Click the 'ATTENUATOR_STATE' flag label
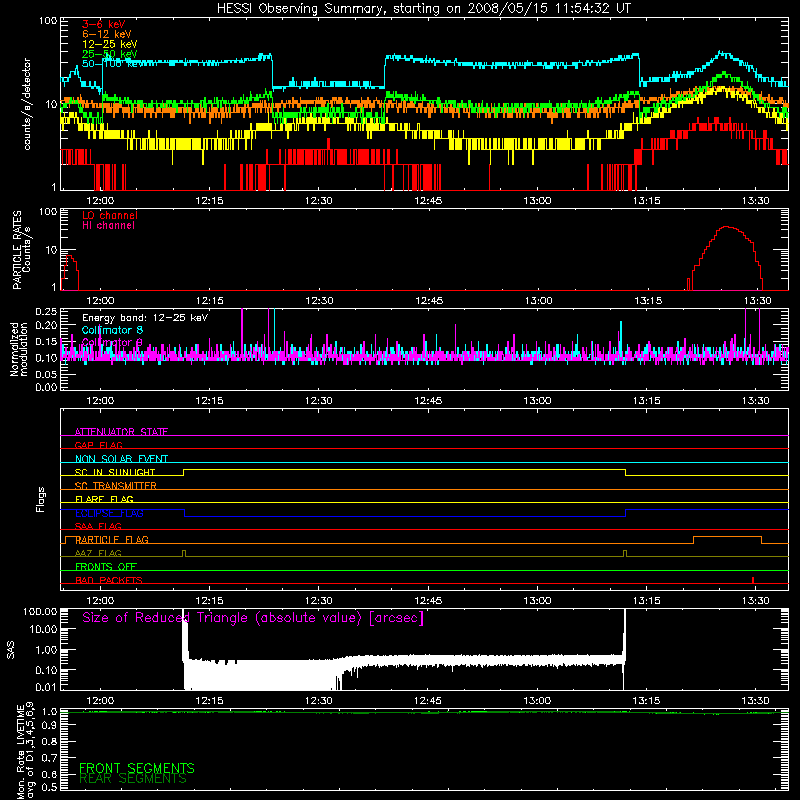 tap(121, 432)
